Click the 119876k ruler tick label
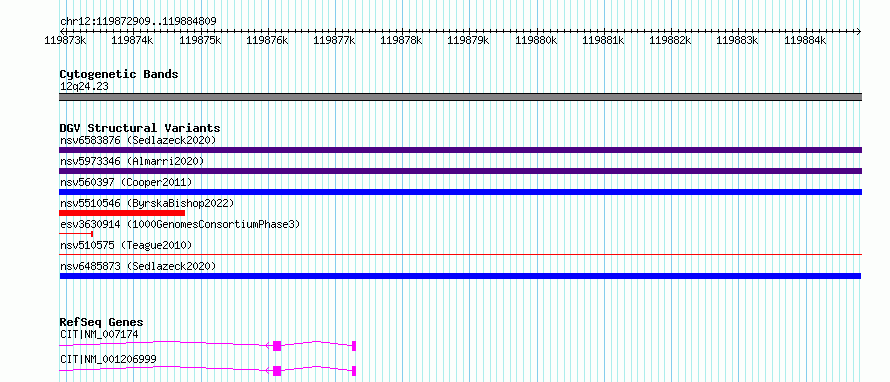The image size is (890, 382). pyautogui.click(x=267, y=40)
